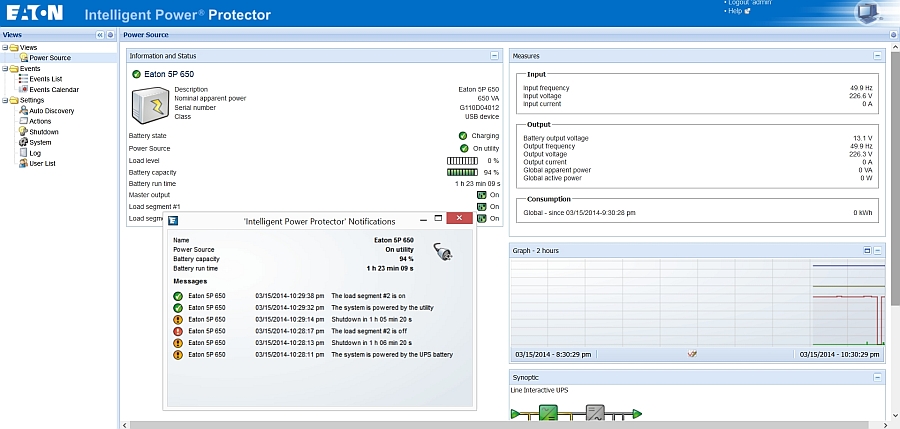The image size is (900, 429).
Task: Click the Master output On icon
Action: click(482, 195)
